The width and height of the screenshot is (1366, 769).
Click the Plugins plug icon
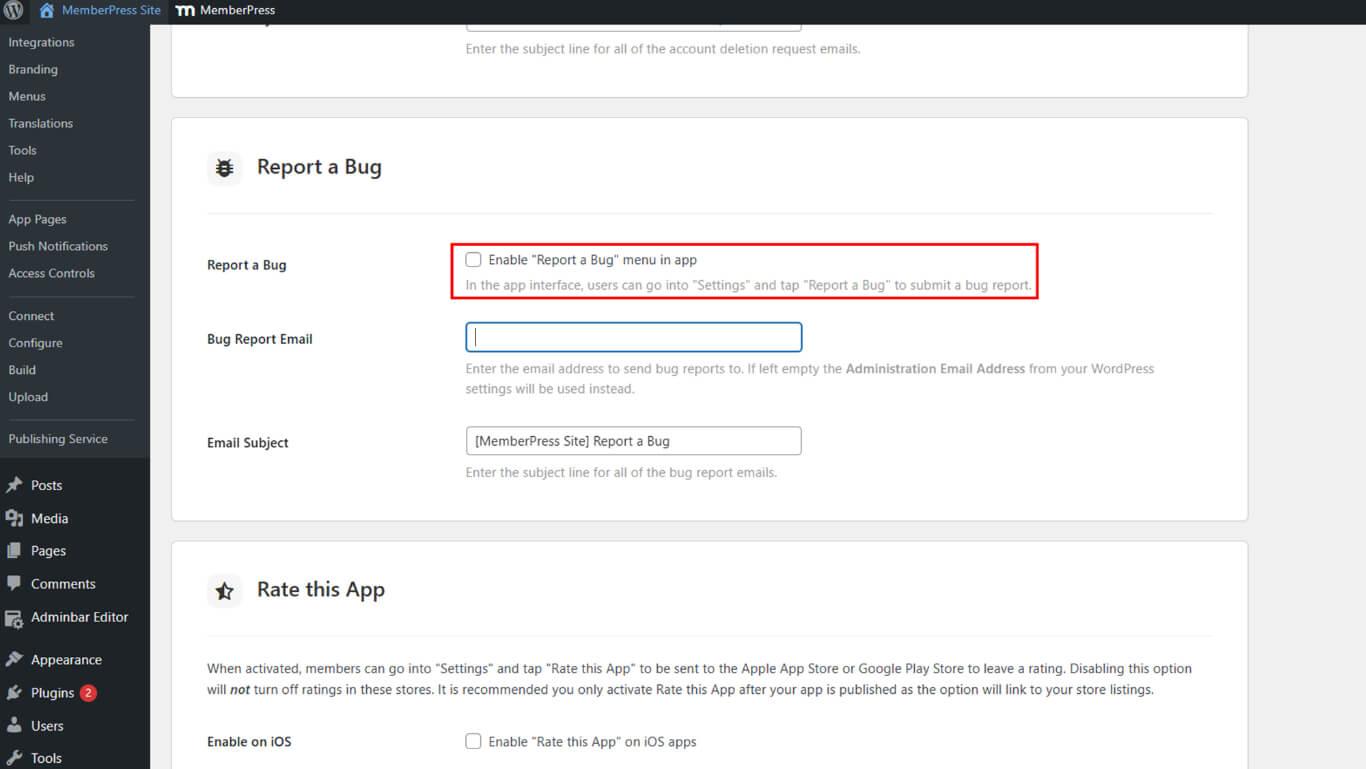(x=14, y=692)
